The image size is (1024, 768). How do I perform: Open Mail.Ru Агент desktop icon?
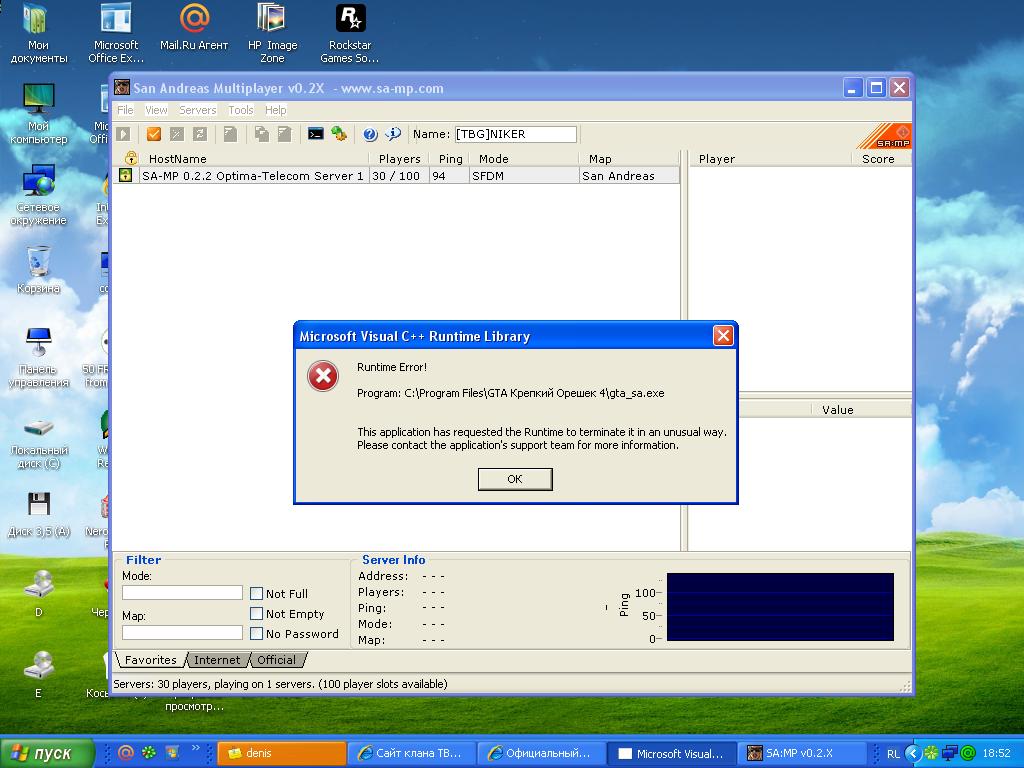[194, 28]
